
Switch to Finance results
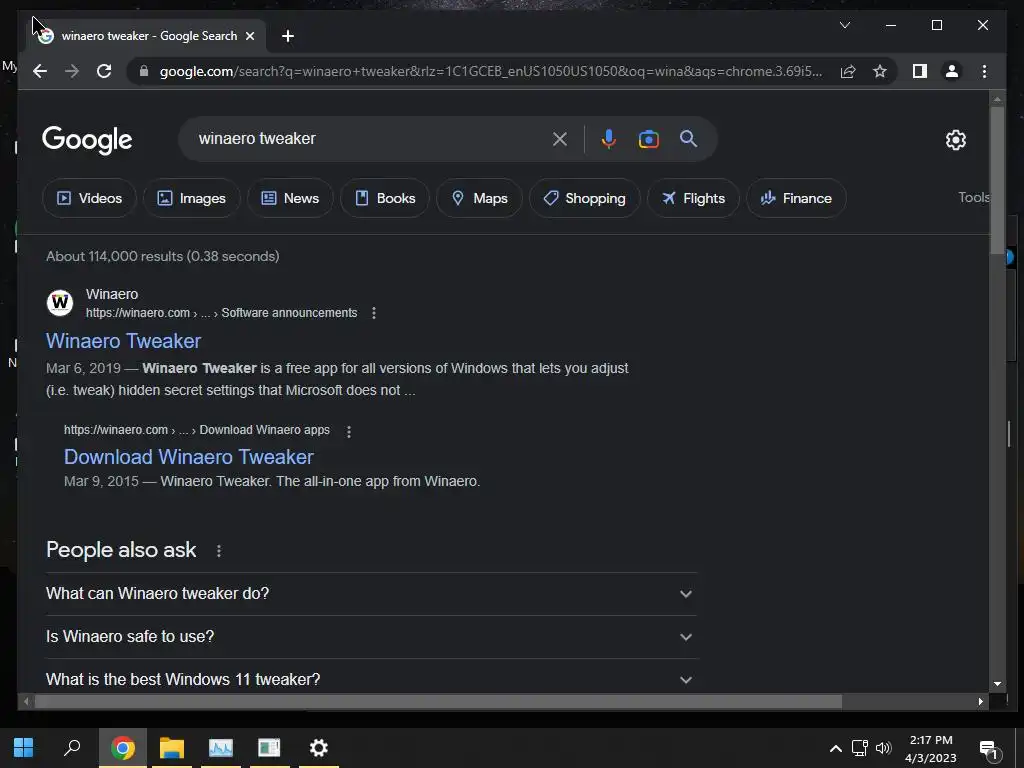[x=796, y=198]
